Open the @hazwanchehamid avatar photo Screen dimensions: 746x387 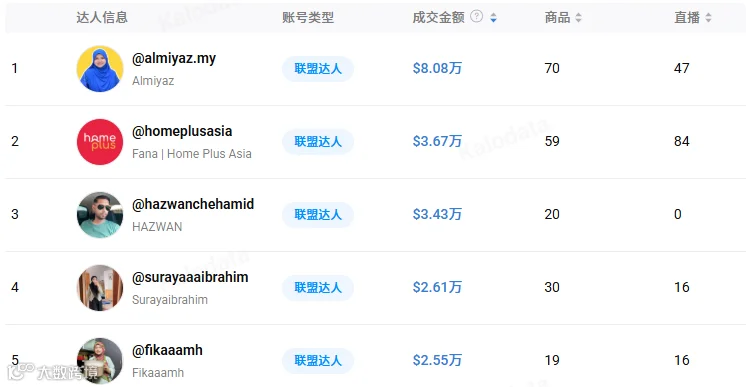[100, 215]
